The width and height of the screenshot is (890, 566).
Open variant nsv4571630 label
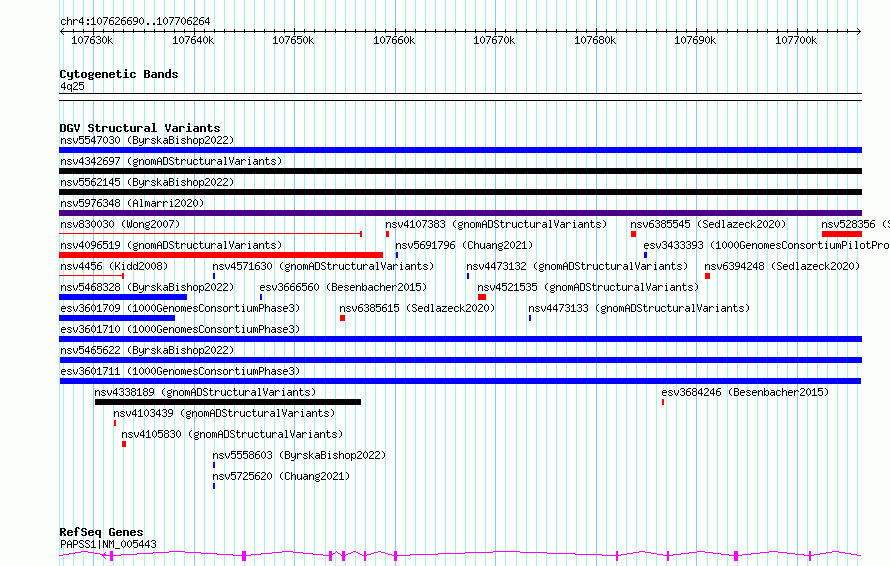(323, 266)
